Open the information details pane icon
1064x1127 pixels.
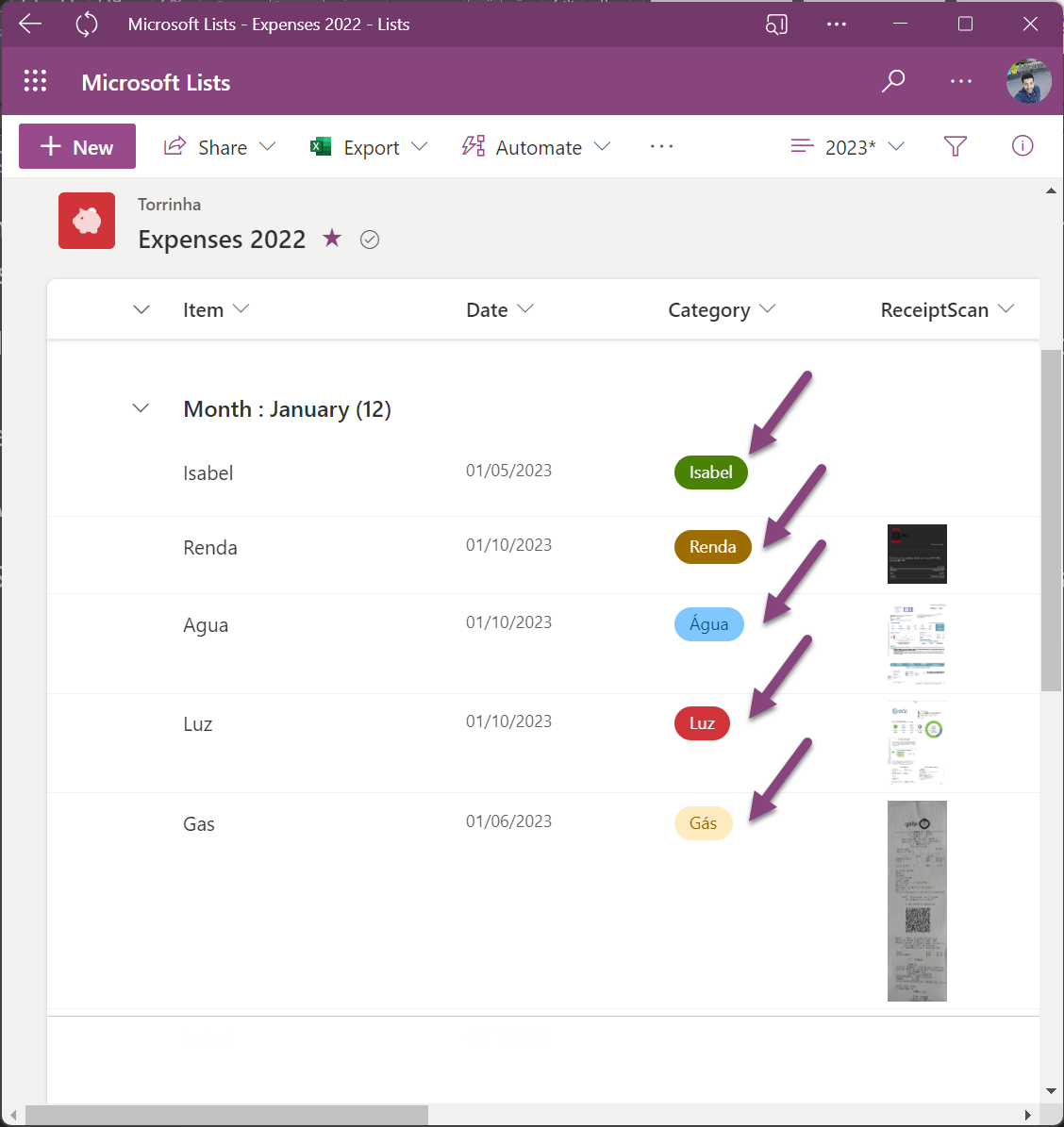(1022, 146)
